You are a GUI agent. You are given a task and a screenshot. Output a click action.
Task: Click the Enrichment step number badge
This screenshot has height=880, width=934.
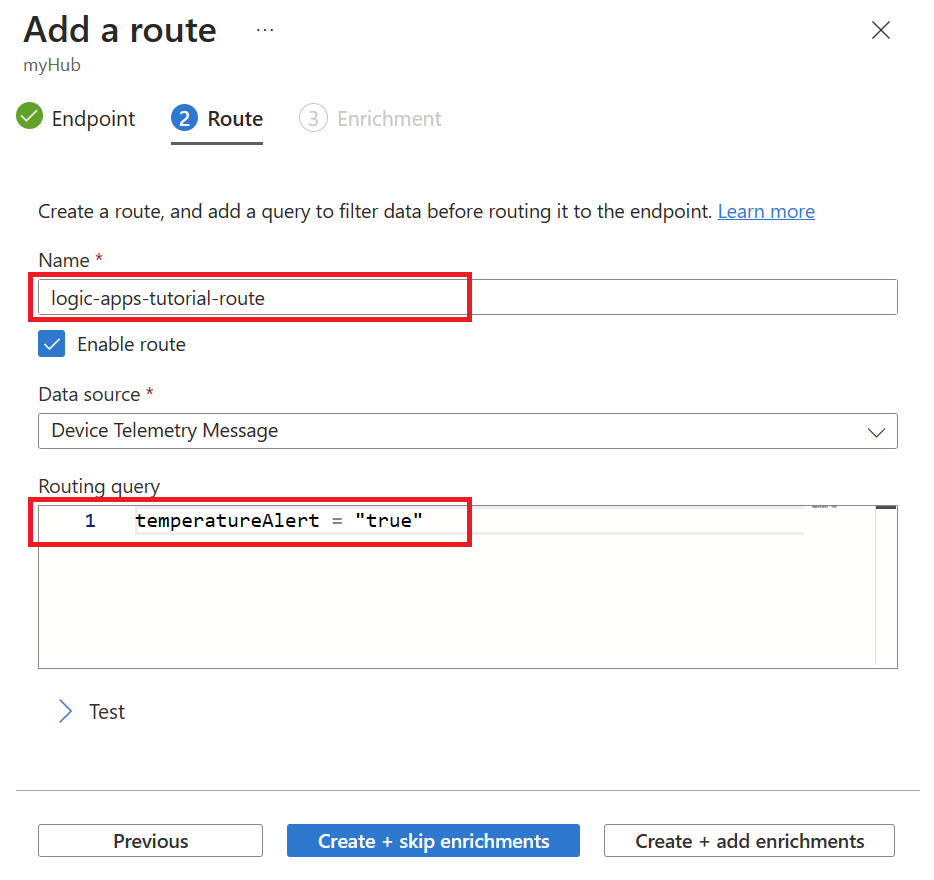point(313,118)
